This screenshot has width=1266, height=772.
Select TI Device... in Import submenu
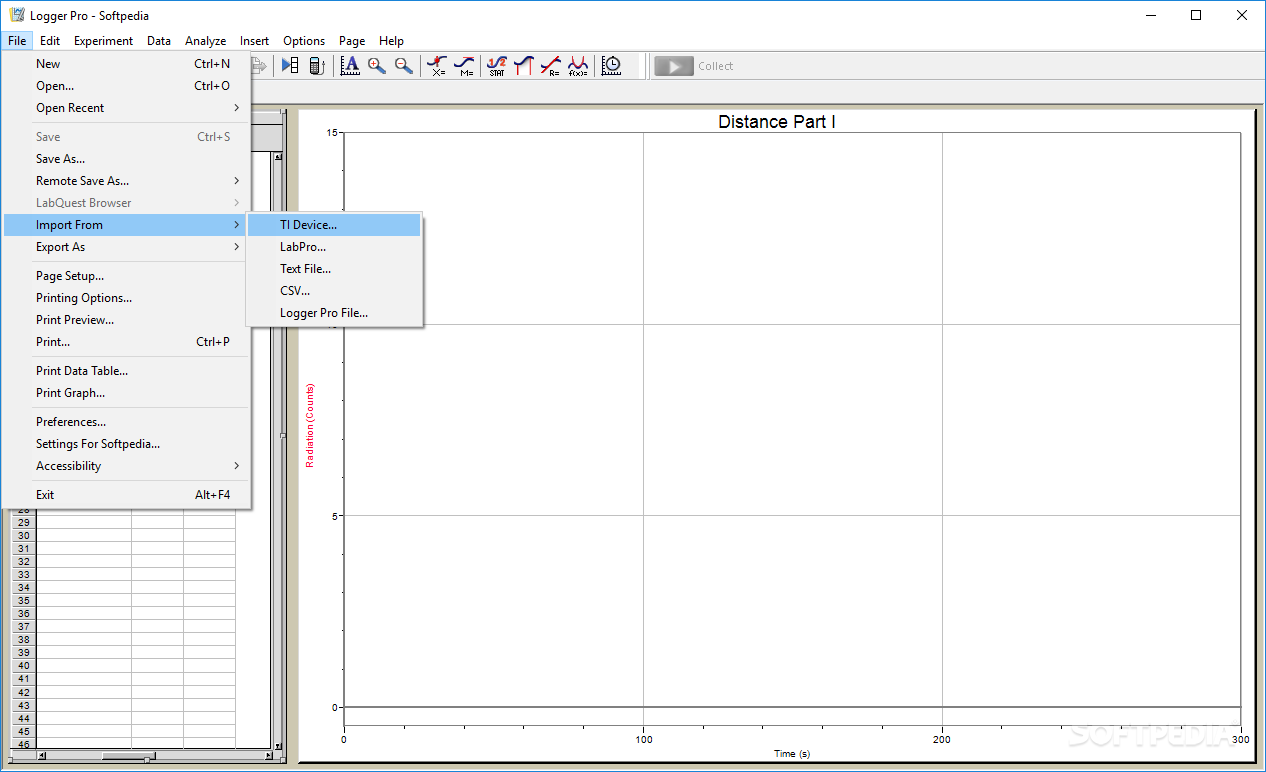334,225
